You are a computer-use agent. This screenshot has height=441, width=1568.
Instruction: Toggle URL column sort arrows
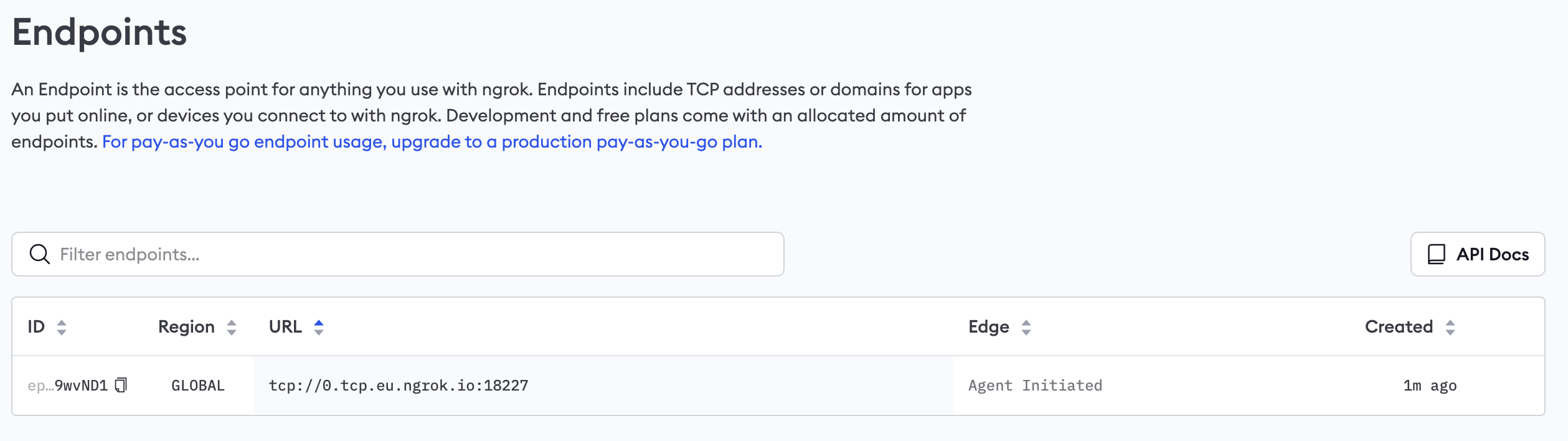319,327
